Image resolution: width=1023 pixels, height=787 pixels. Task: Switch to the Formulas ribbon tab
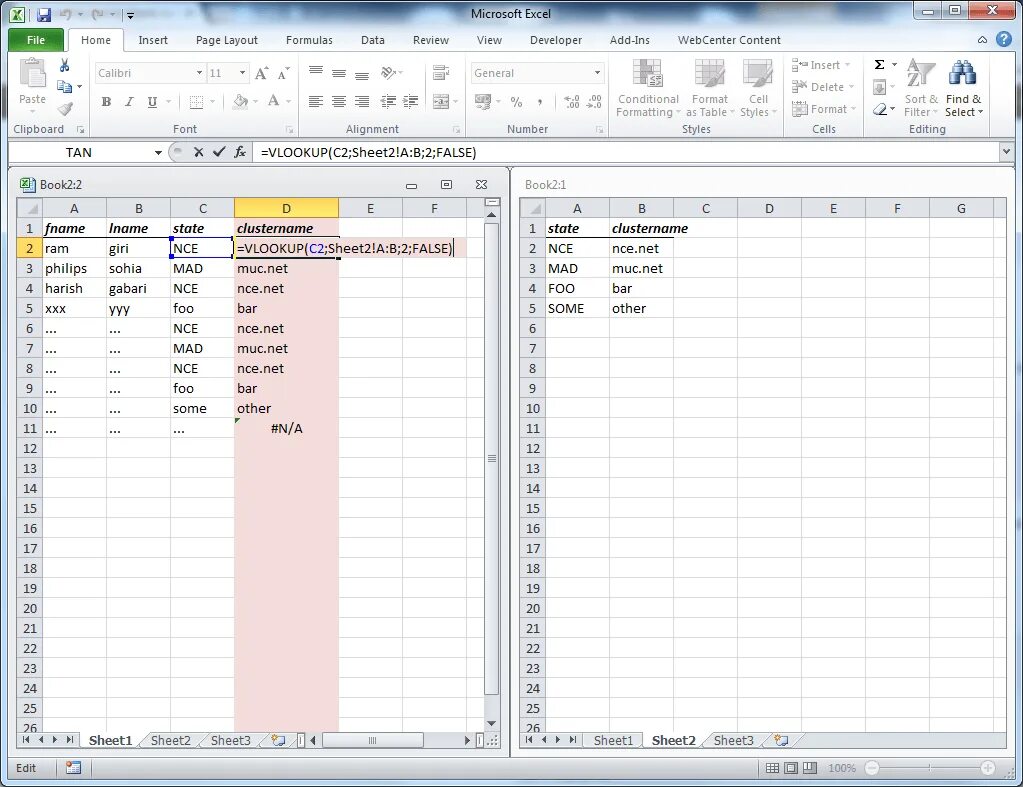click(309, 40)
